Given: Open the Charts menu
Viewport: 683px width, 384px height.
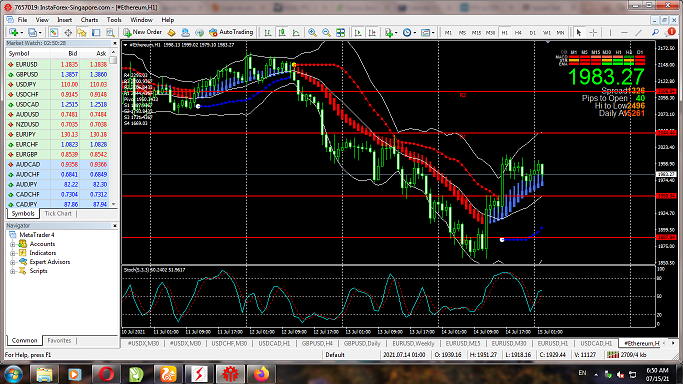Looking at the screenshot, I should [x=89, y=20].
